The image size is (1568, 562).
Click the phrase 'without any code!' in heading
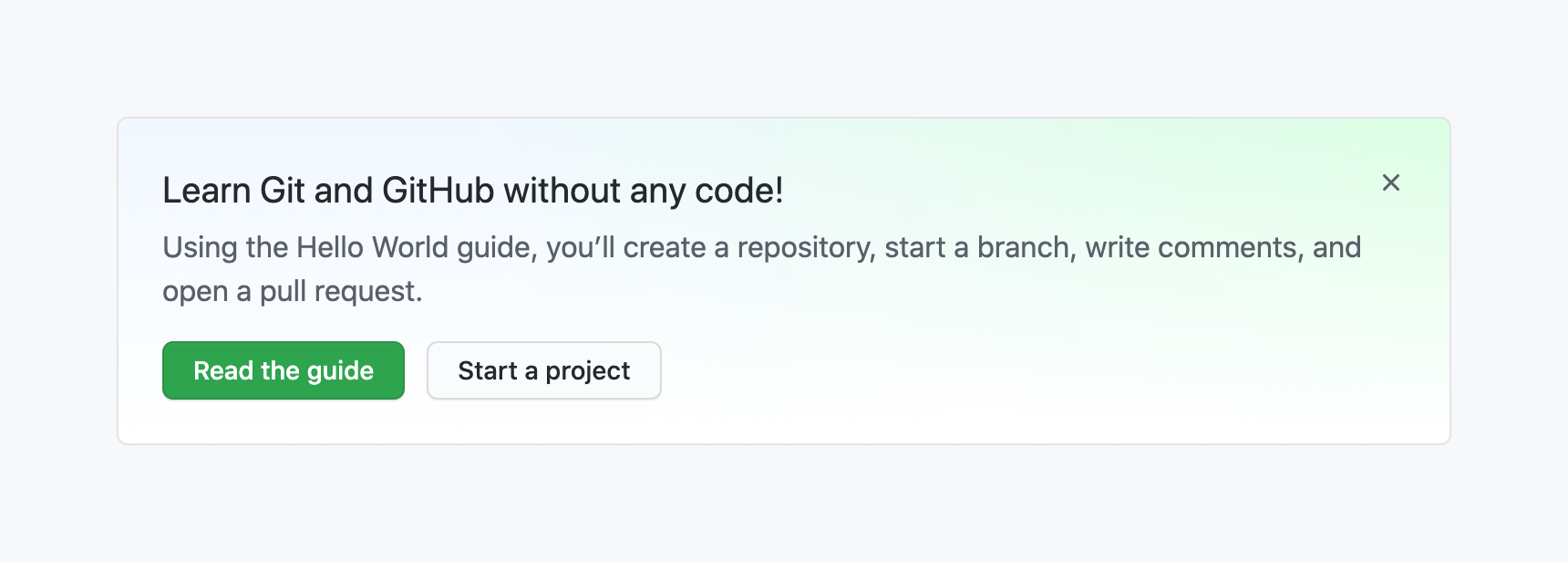pos(643,191)
